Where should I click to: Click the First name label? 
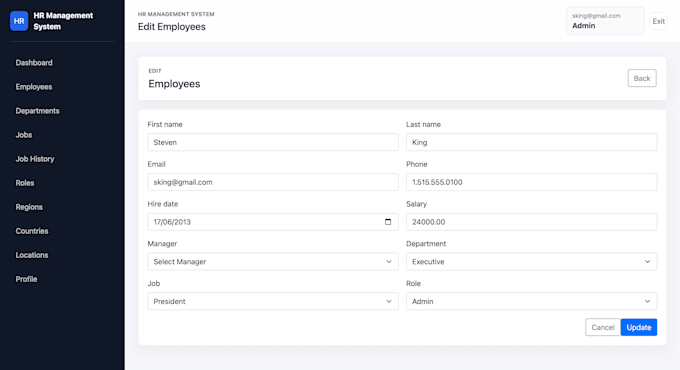(x=165, y=124)
